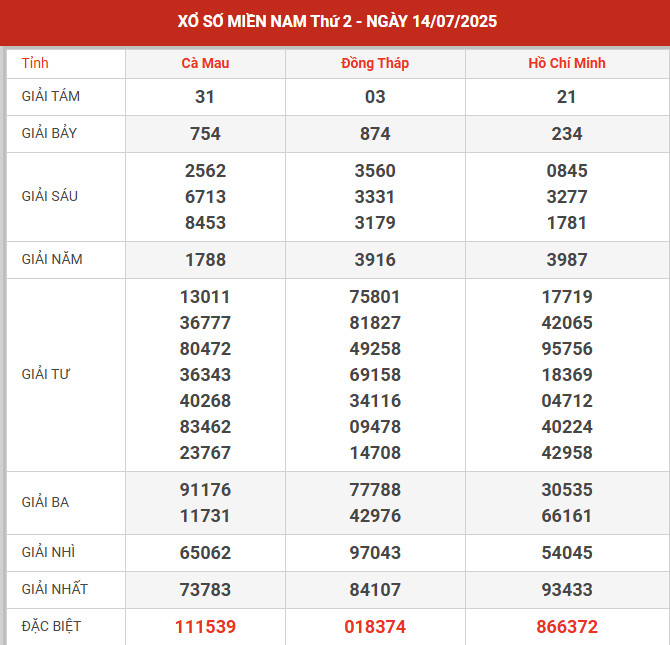Select giải năm number 3987
Viewport: 670px width, 645px height.
point(567,260)
